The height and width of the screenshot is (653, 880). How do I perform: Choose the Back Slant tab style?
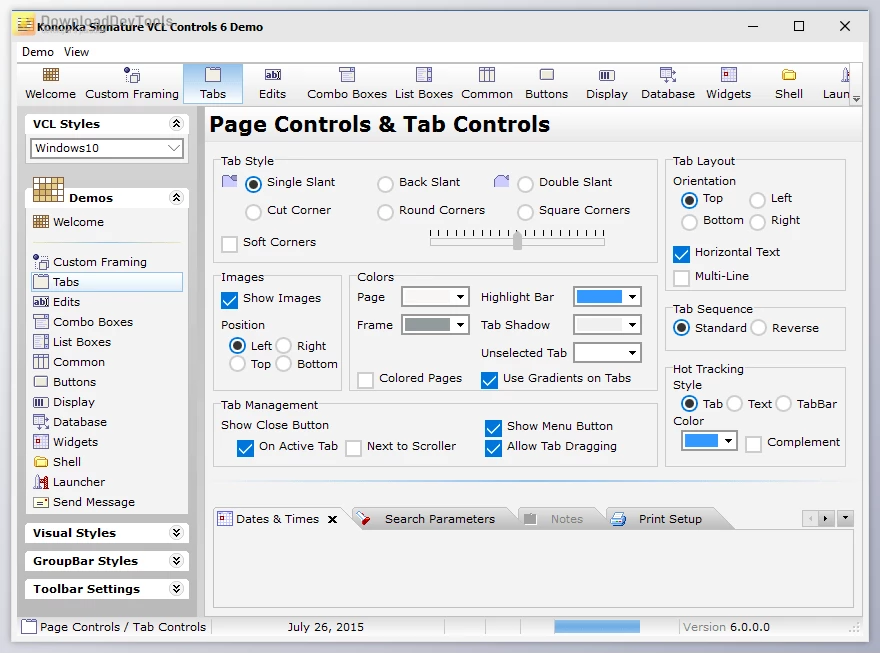tap(385, 183)
